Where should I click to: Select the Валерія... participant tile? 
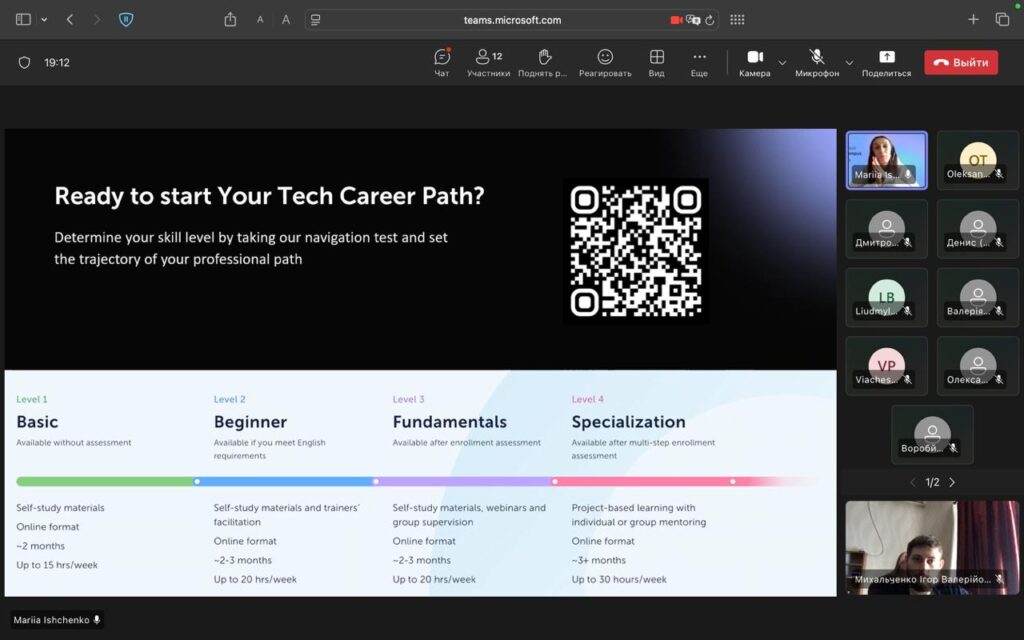tap(978, 297)
